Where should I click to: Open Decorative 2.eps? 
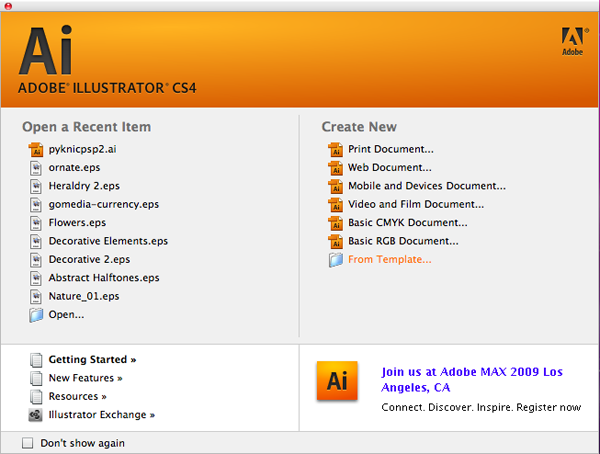click(89, 260)
